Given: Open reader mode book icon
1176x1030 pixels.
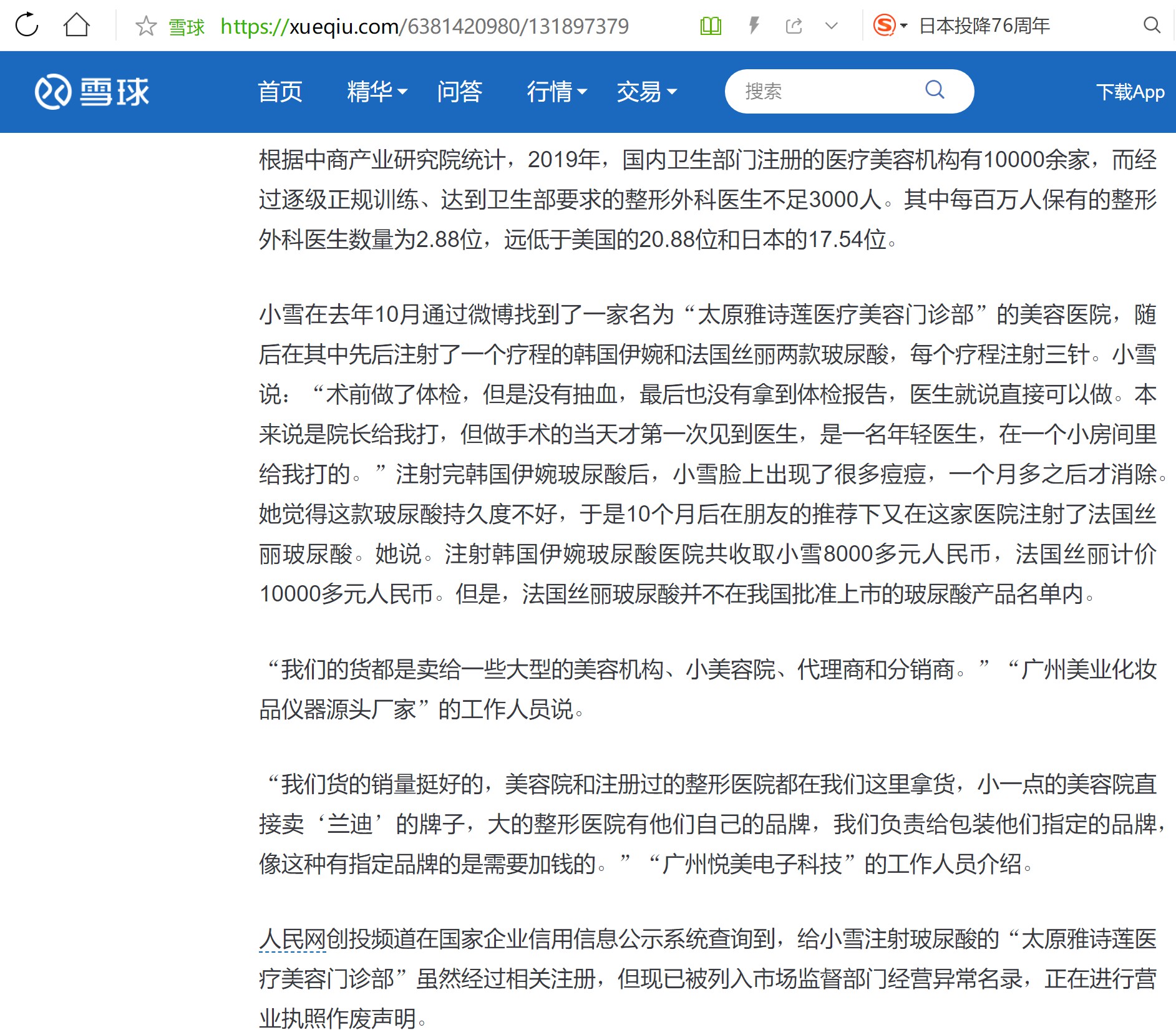Looking at the screenshot, I should coord(711,26).
